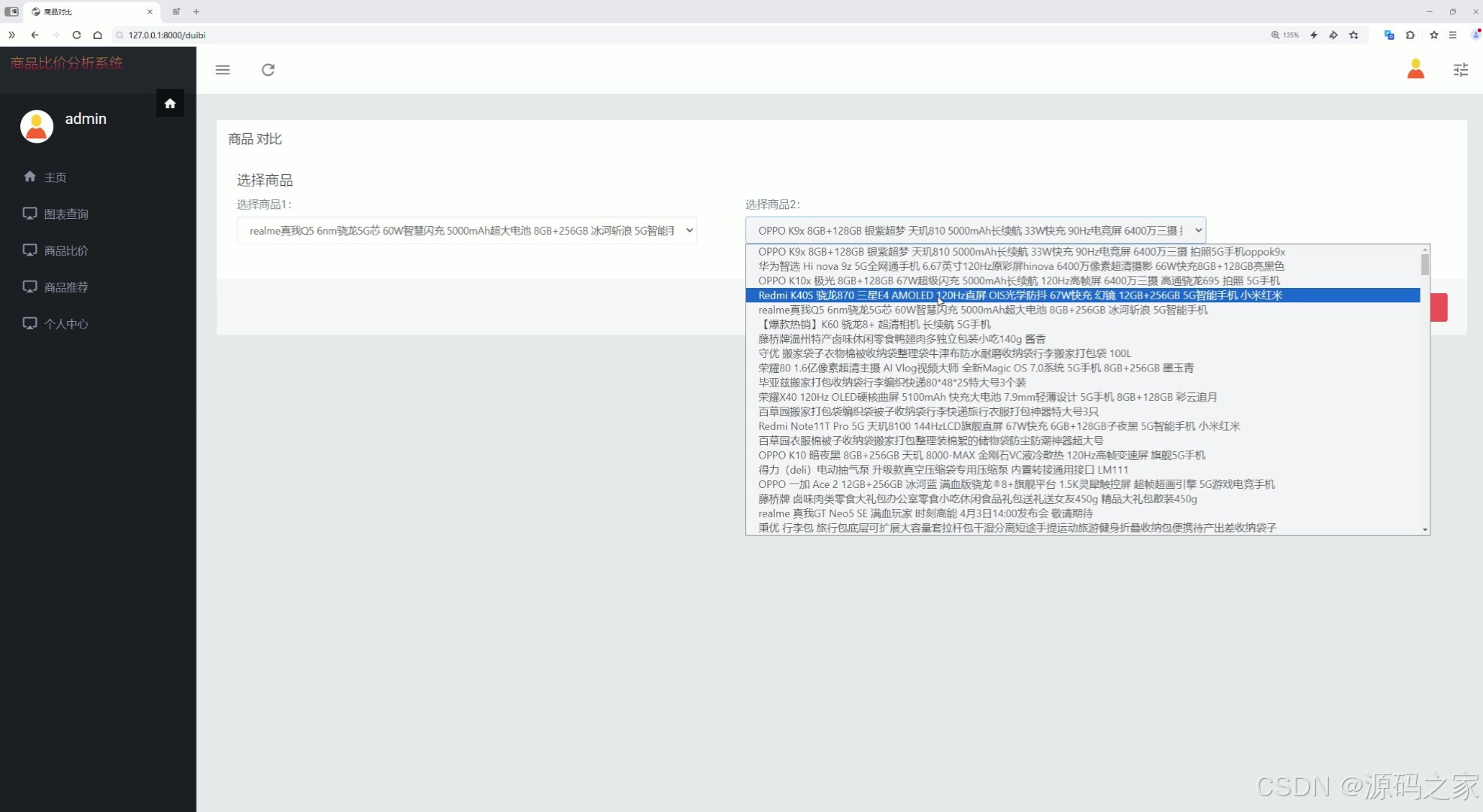Click the lightning bolt speed mode icon

coord(1314,35)
